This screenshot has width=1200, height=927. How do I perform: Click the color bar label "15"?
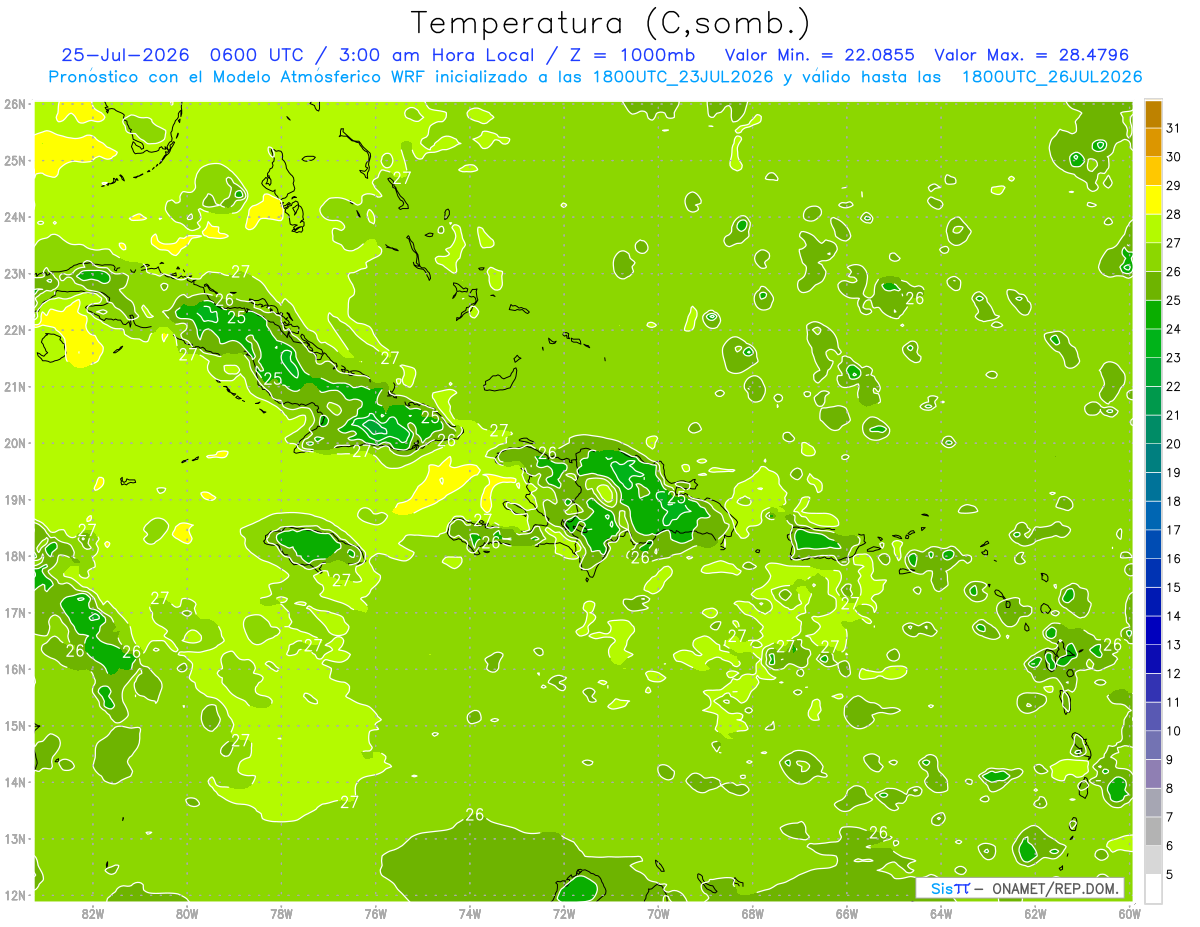pyautogui.click(x=1173, y=587)
